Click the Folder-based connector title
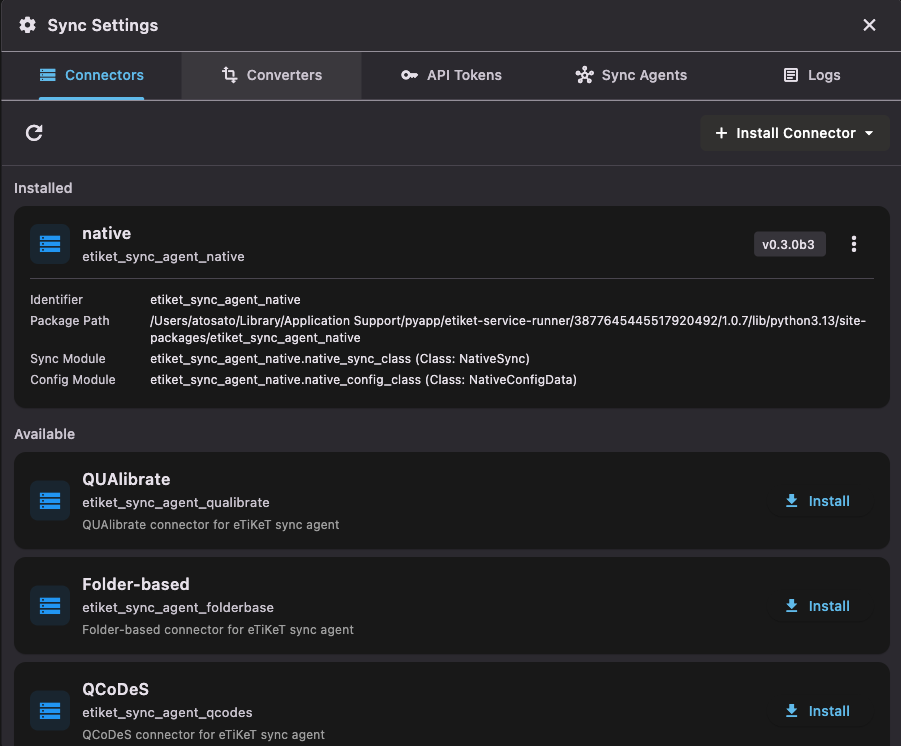901x746 pixels. pyautogui.click(x=136, y=585)
